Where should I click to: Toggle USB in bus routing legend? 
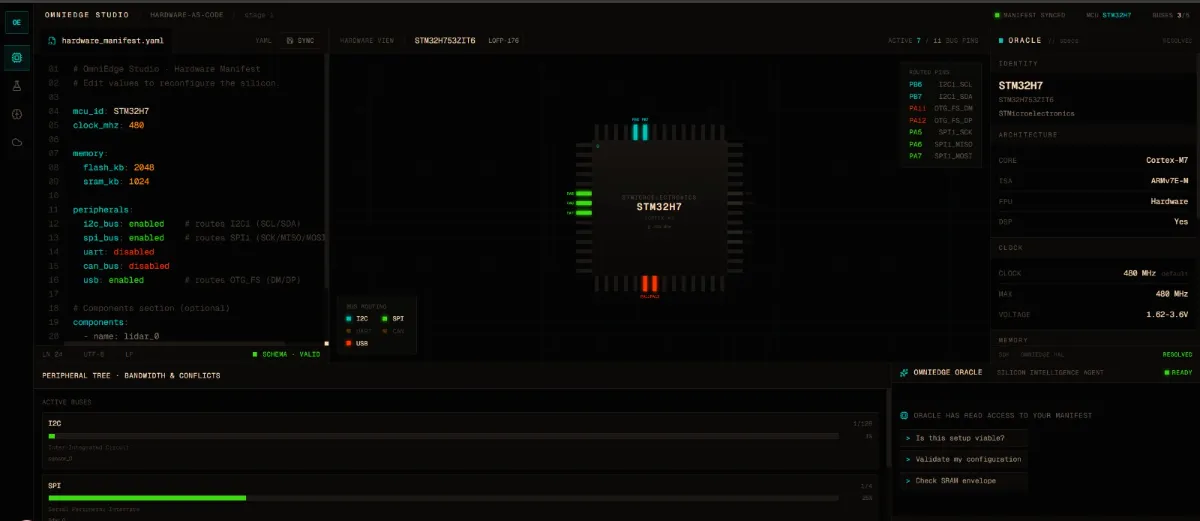[357, 343]
